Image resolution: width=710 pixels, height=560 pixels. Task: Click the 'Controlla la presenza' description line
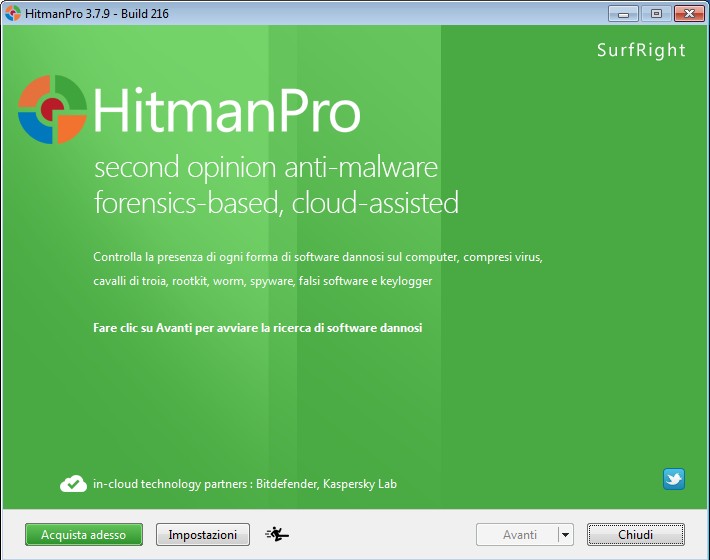[x=318, y=257]
